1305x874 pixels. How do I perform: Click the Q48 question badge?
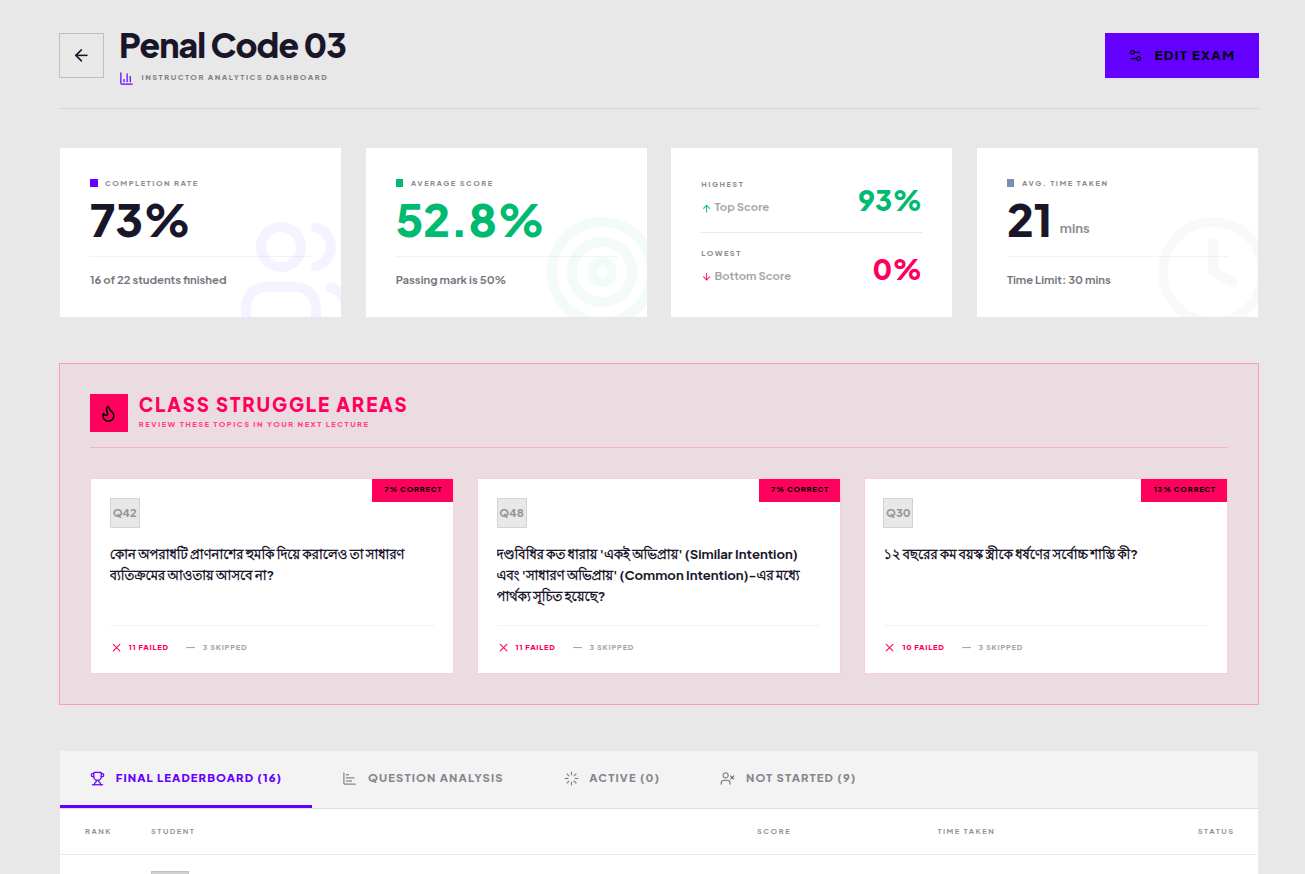point(512,513)
